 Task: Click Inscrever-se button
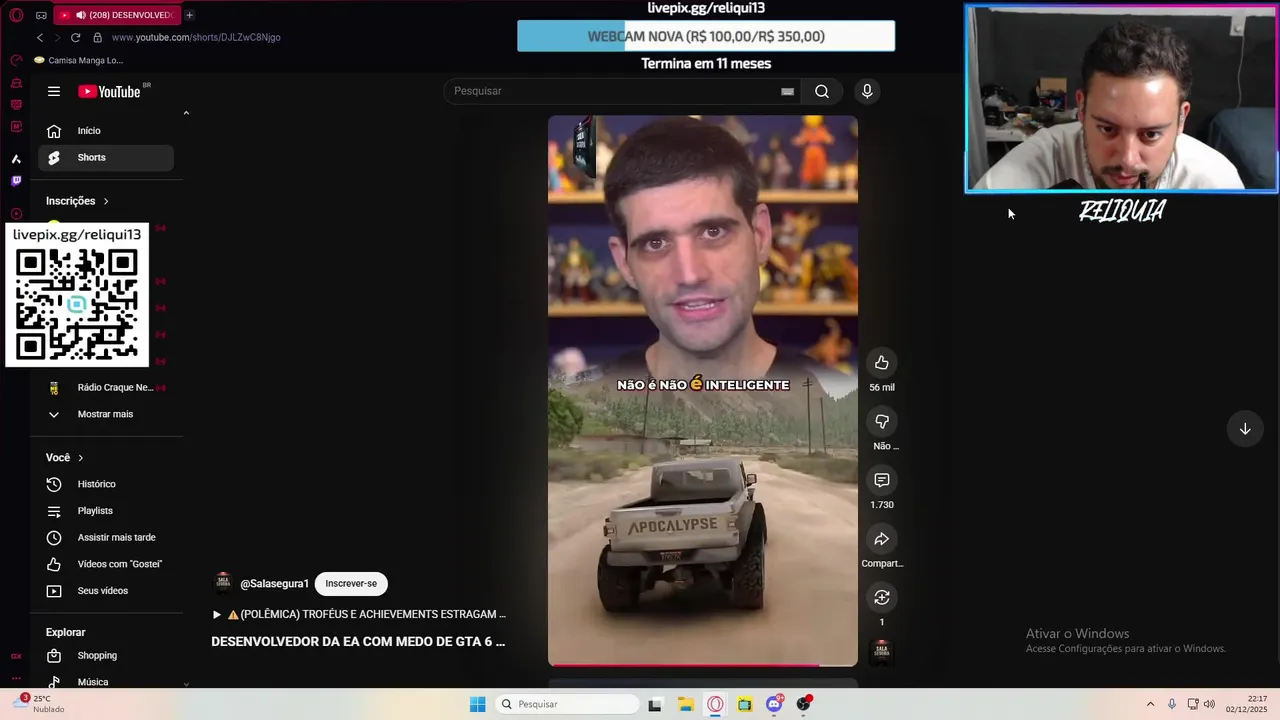[x=351, y=584]
